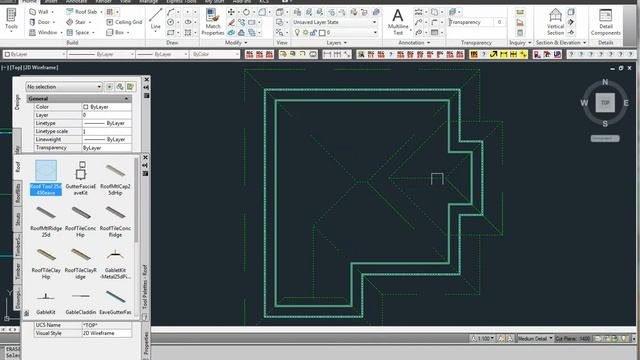Viewport: 640px width, 360px height.
Task: Click TOP face on the ViewCube
Action: pos(605,103)
